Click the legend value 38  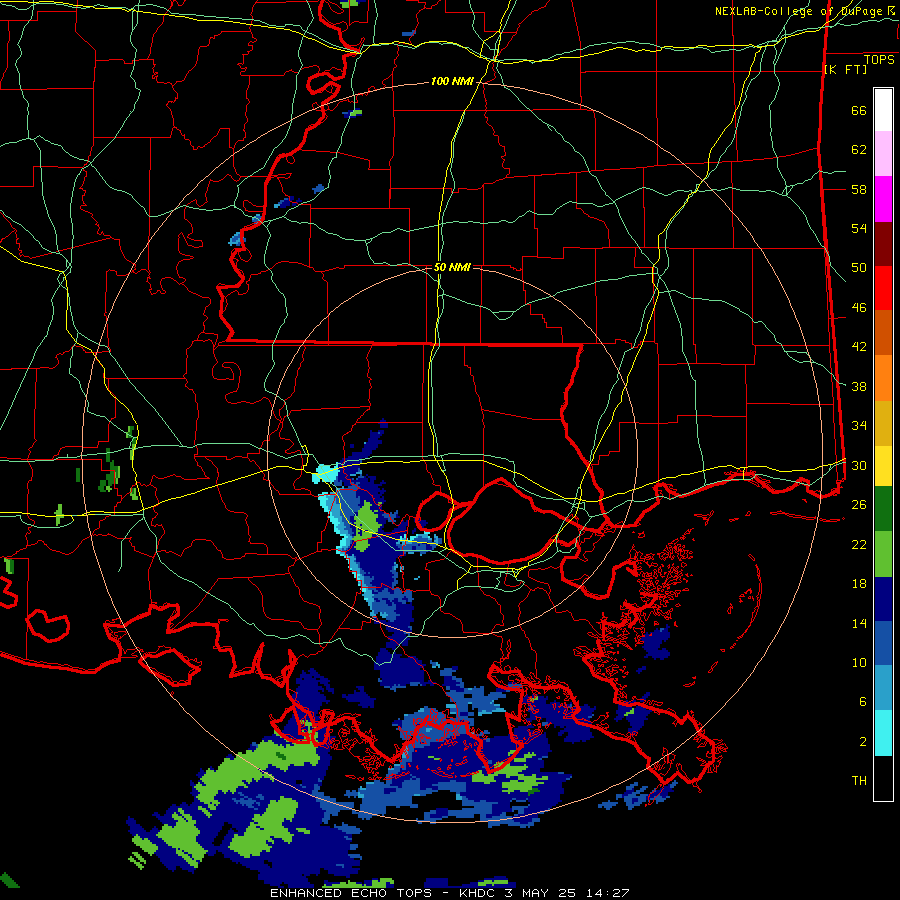point(859,386)
